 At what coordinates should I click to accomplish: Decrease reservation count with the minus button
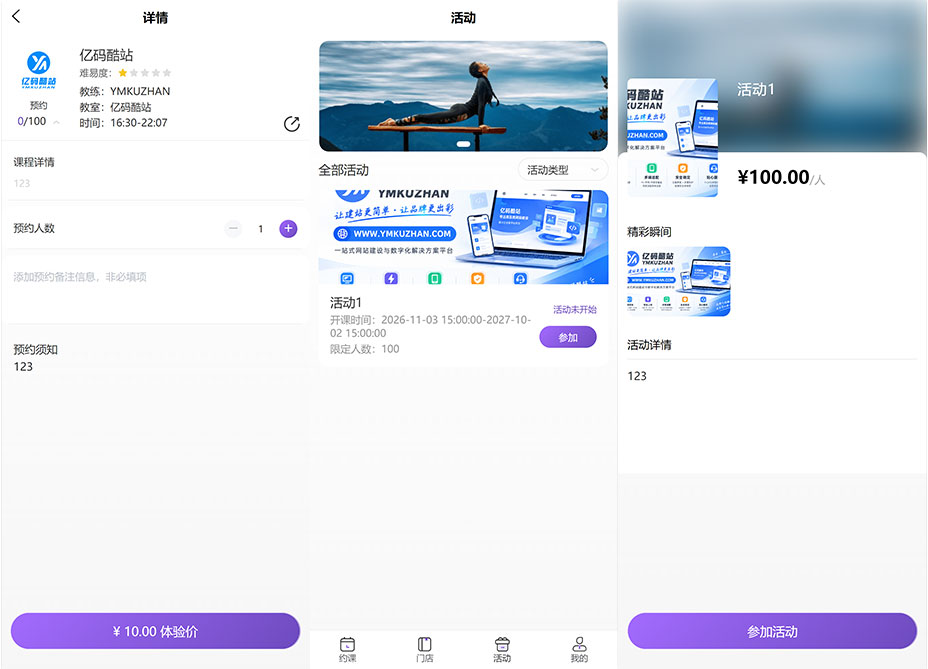click(x=233, y=229)
